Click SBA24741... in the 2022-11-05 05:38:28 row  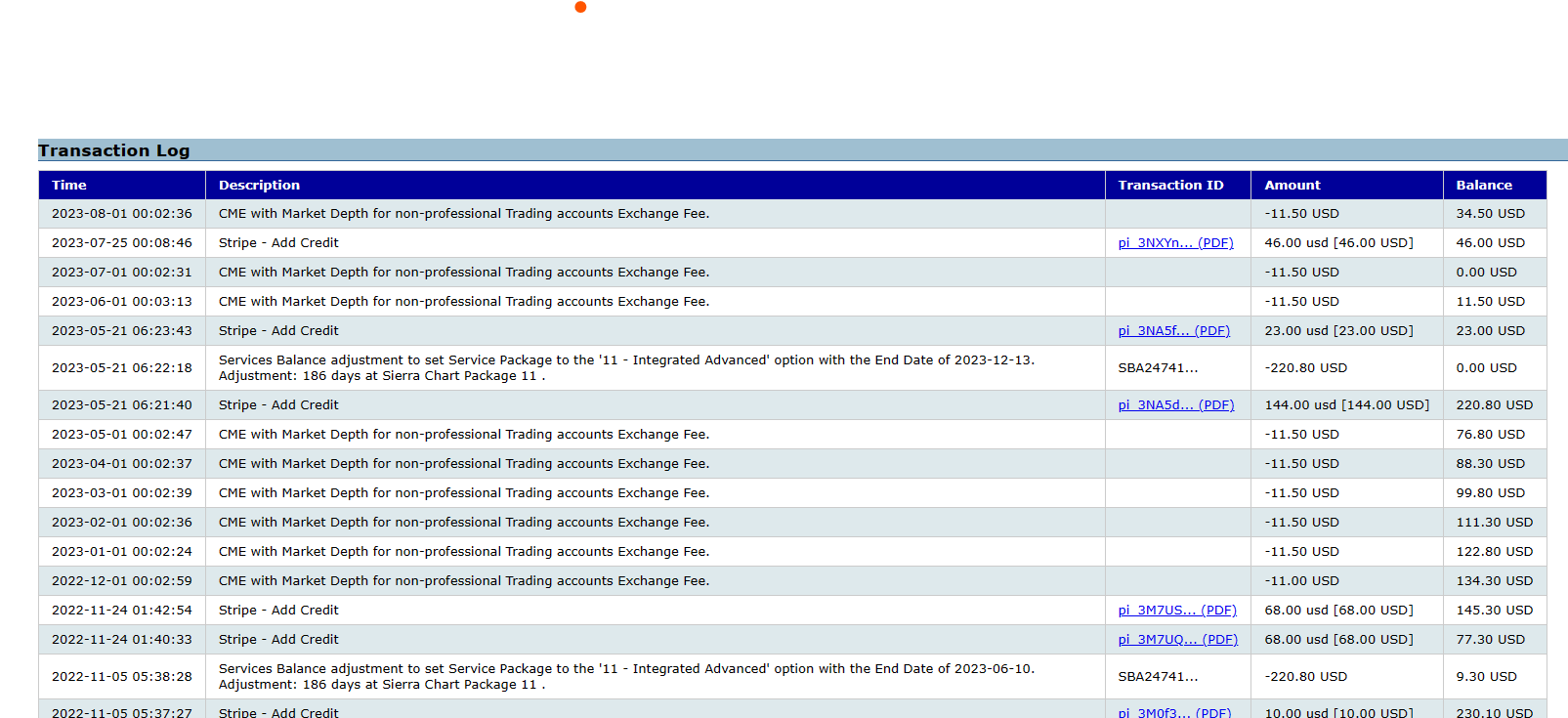(x=1158, y=677)
